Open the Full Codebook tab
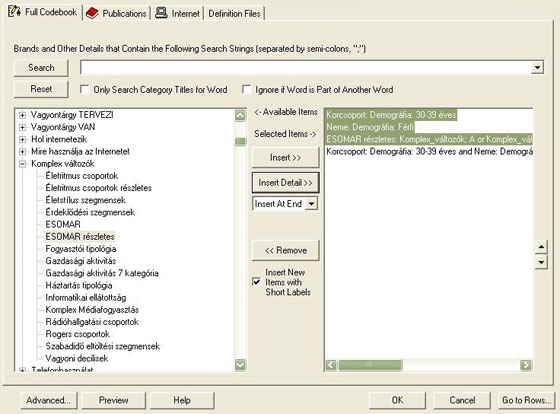This screenshot has height=414, width=560. 43,12
